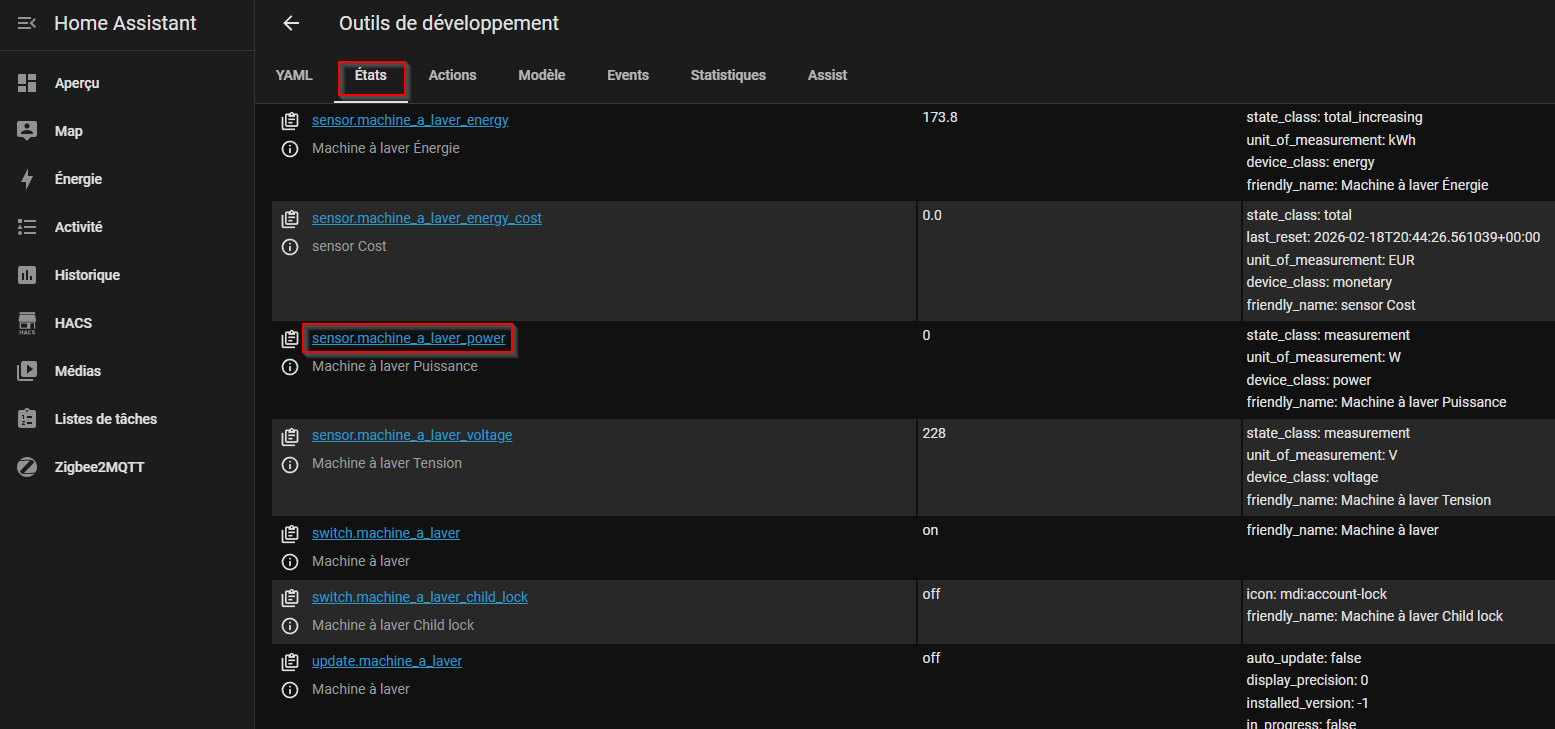Open the Énergie dashboard in sidebar
Screen dimensions: 1555x729
78,179
